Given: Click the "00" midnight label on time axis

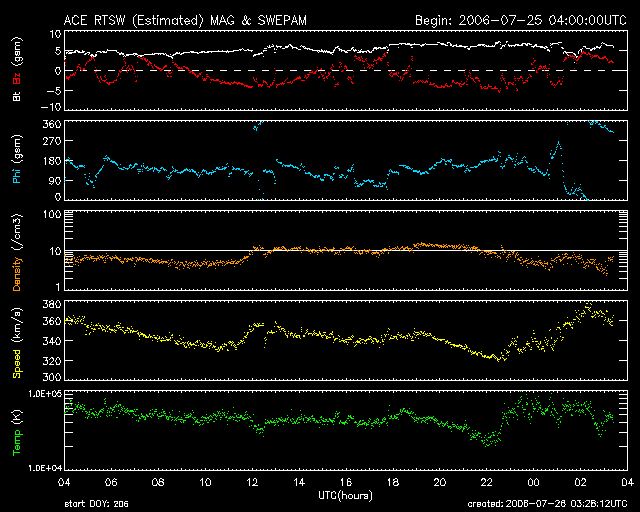Looking at the screenshot, I should click(533, 482).
